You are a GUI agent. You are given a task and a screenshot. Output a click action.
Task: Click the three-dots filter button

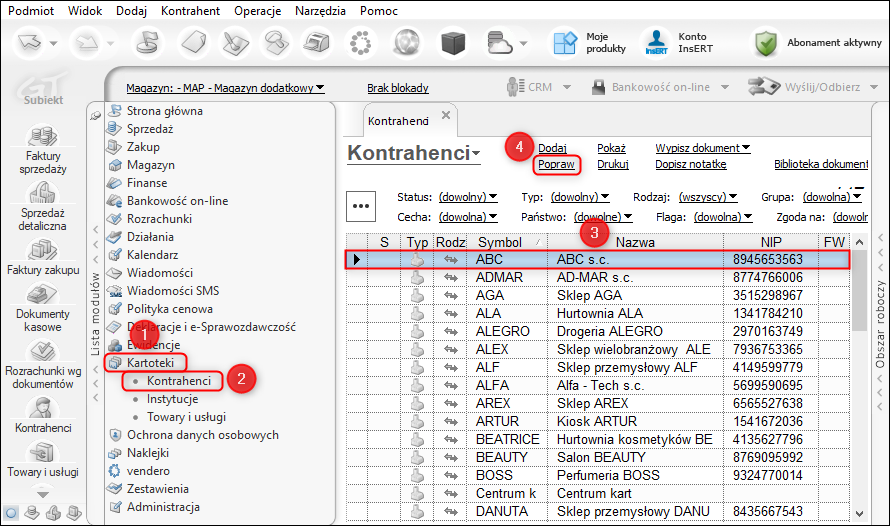click(x=361, y=205)
